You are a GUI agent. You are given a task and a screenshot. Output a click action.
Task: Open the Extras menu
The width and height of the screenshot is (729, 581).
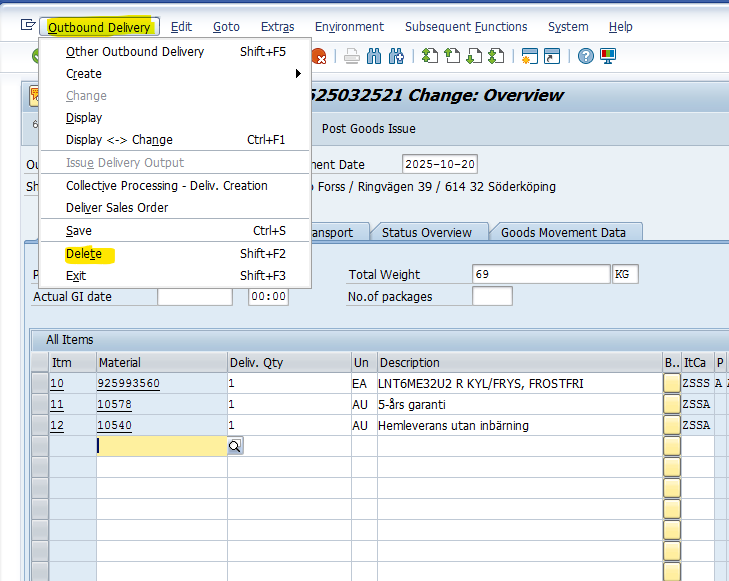[x=278, y=27]
